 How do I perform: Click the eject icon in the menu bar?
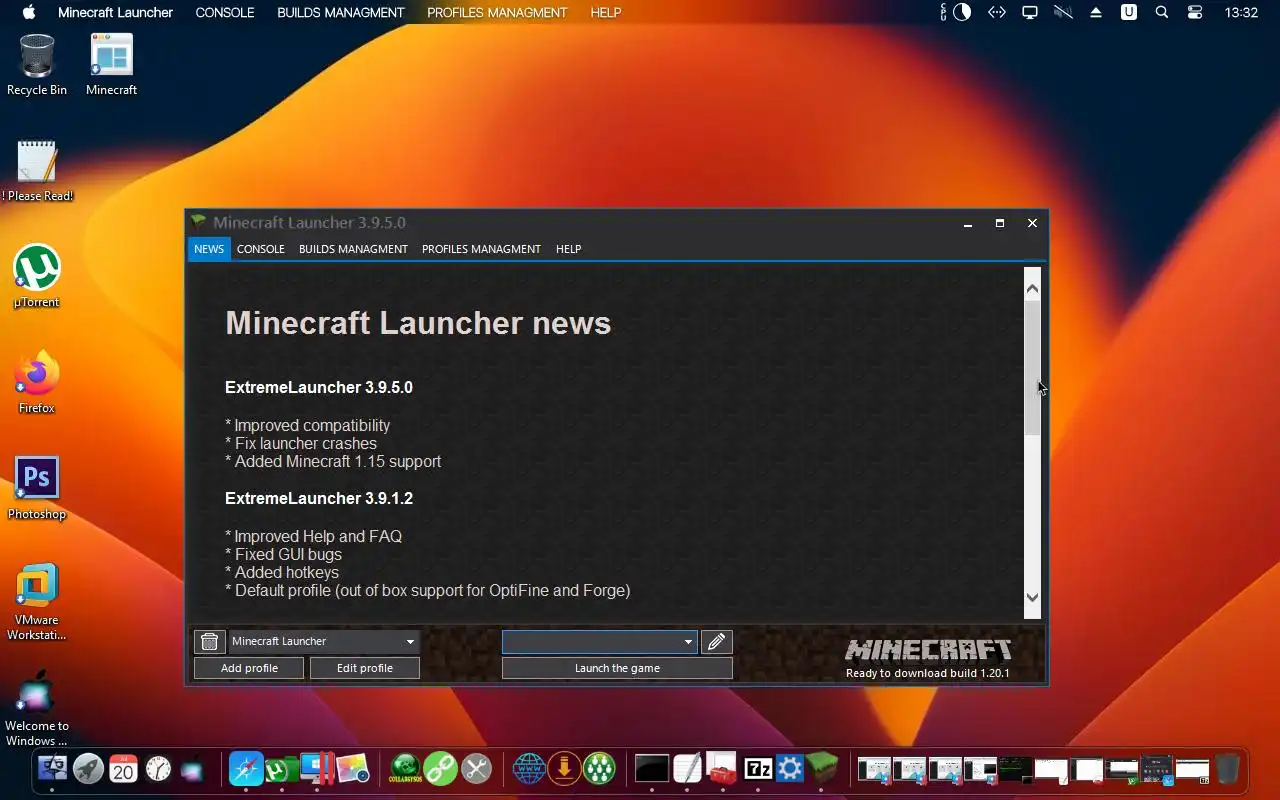[x=1096, y=12]
